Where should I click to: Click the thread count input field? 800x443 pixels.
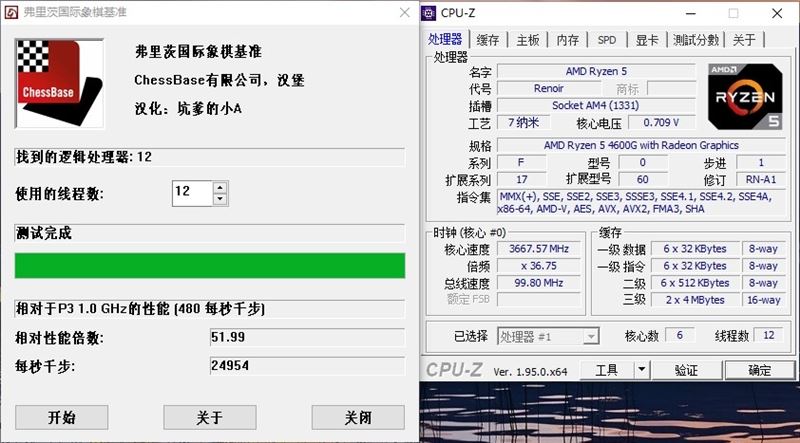pos(193,193)
